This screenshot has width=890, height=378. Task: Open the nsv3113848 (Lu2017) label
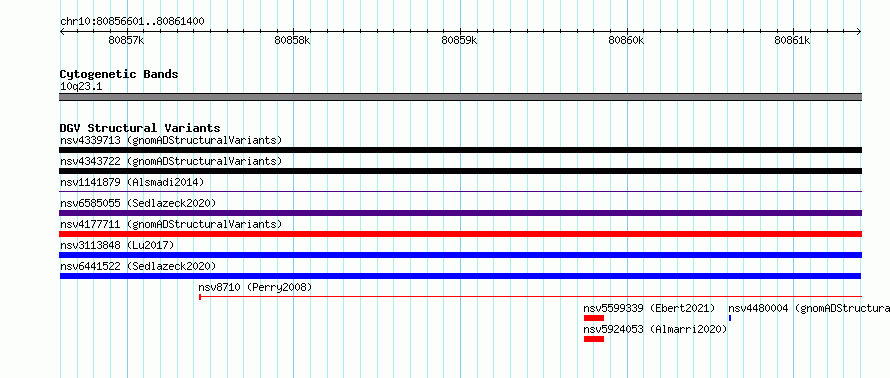pyautogui.click(x=117, y=245)
